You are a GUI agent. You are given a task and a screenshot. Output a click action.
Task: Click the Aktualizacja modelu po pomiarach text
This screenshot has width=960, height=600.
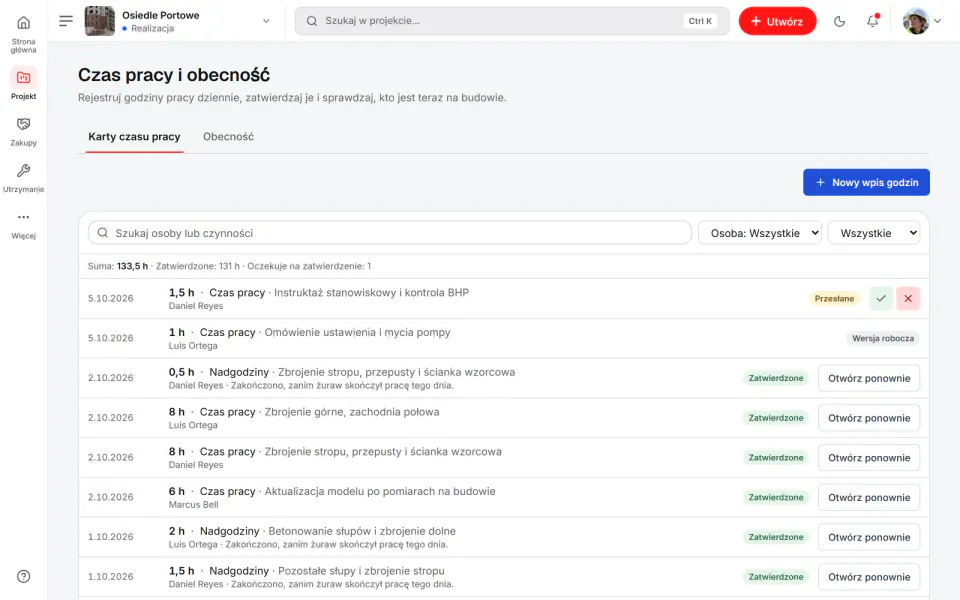tap(380, 491)
